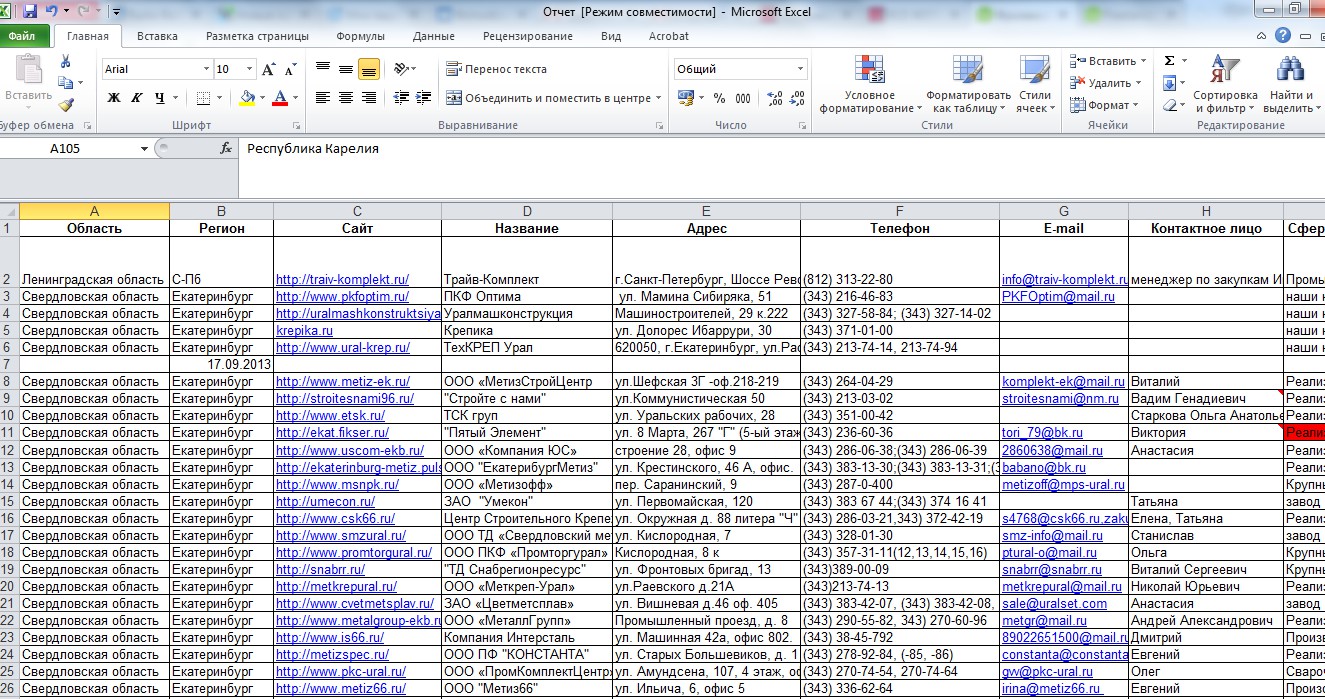
Task: Open the Excel Help question icon
Action: pos(1283,36)
